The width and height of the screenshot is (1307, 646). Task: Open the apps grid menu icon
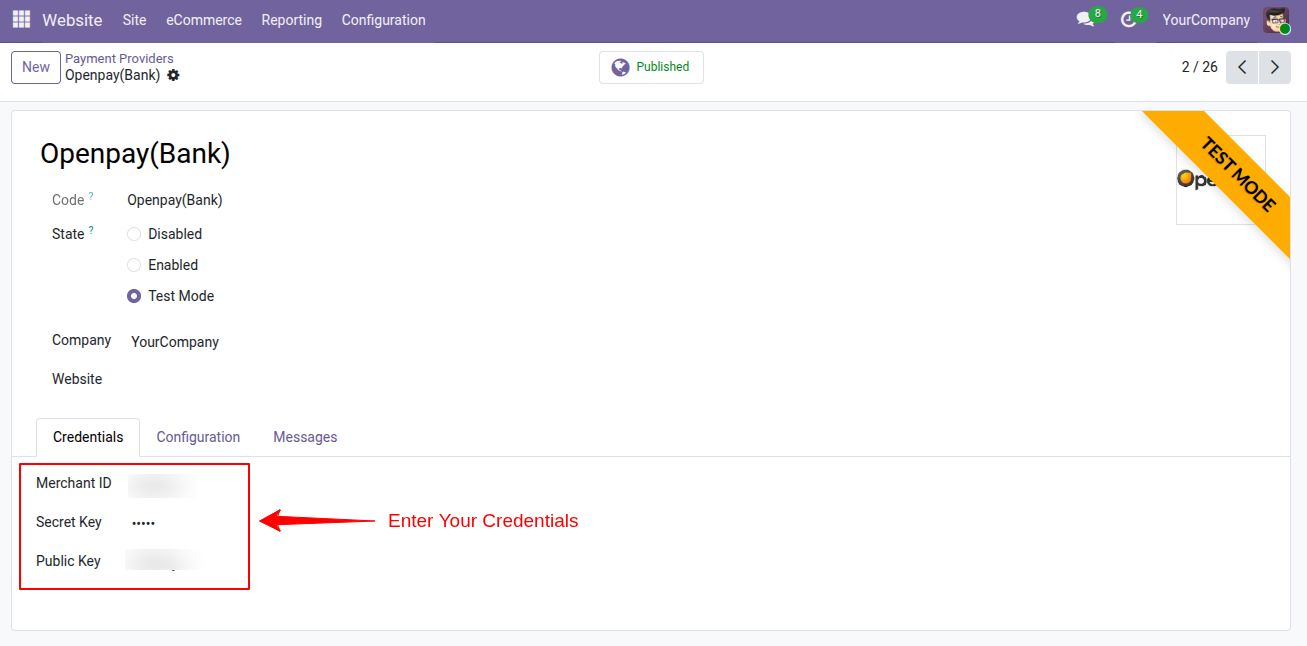[x=21, y=20]
